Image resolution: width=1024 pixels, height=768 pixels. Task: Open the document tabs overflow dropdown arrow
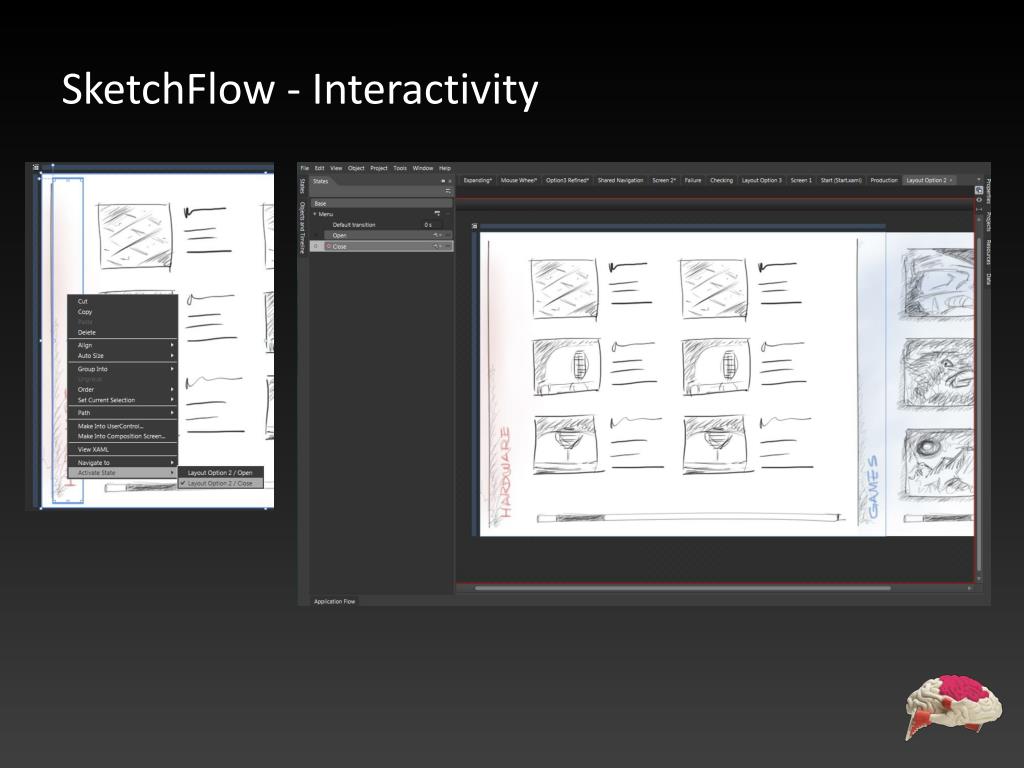[979, 180]
